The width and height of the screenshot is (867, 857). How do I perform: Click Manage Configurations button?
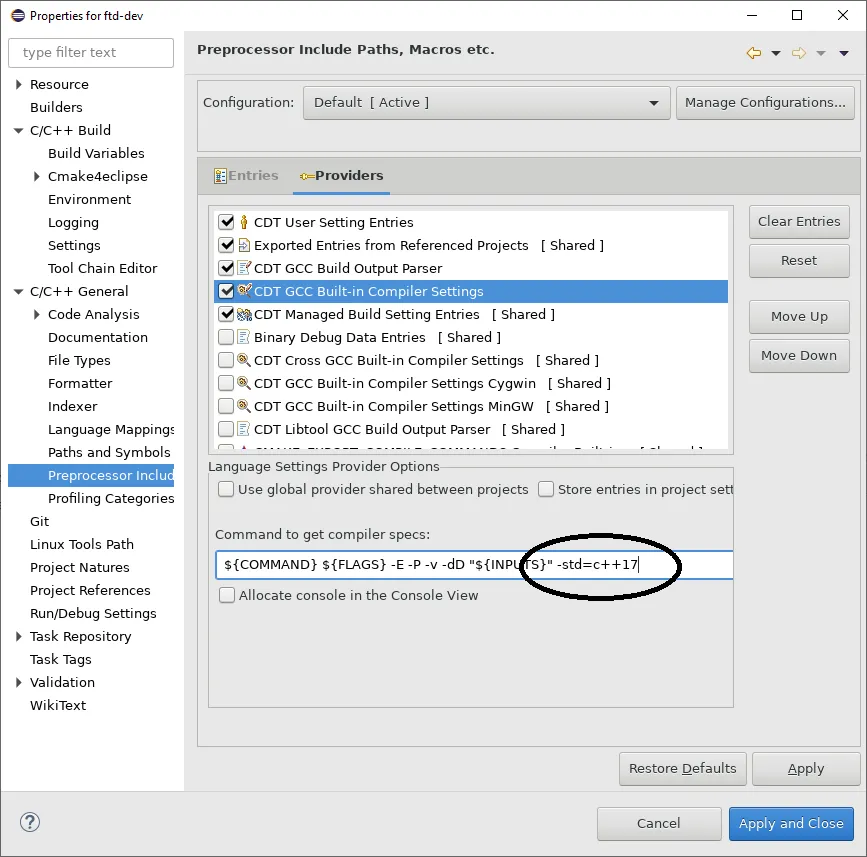coord(765,103)
